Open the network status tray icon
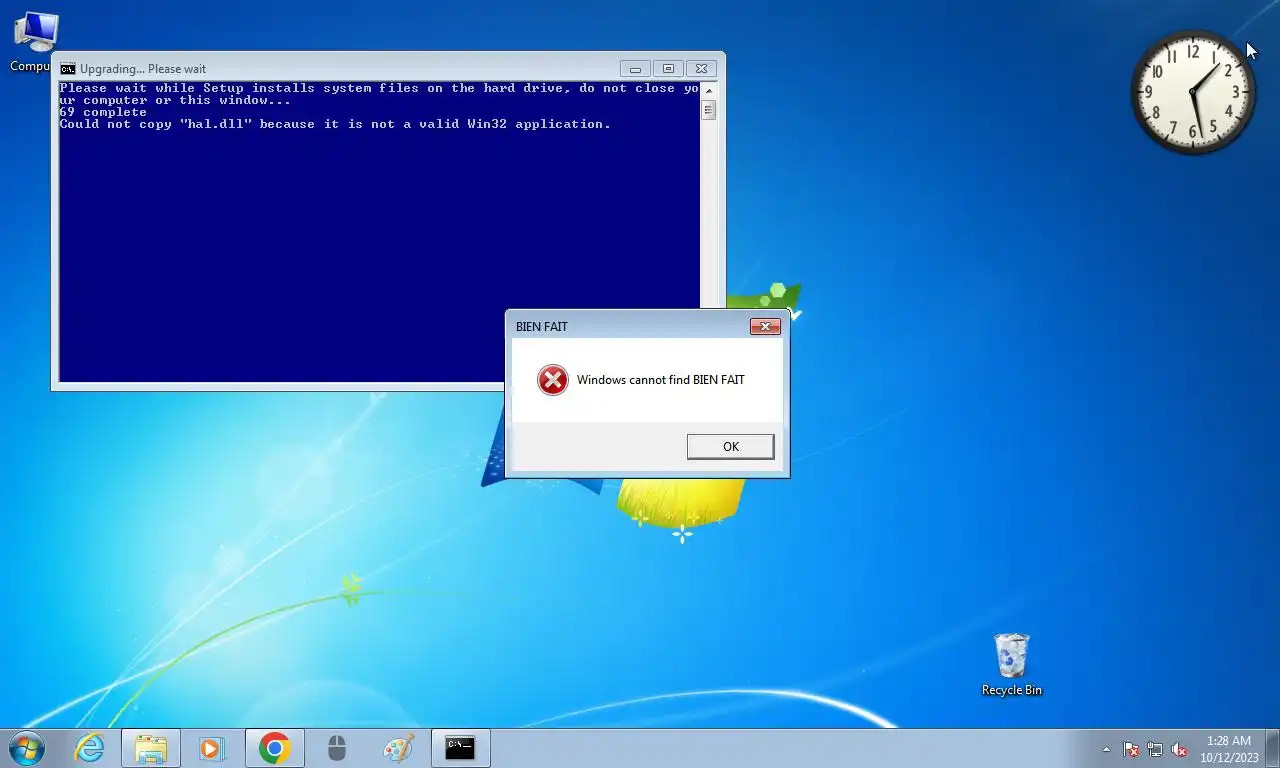The height and width of the screenshot is (768, 1280). pos(1155,749)
